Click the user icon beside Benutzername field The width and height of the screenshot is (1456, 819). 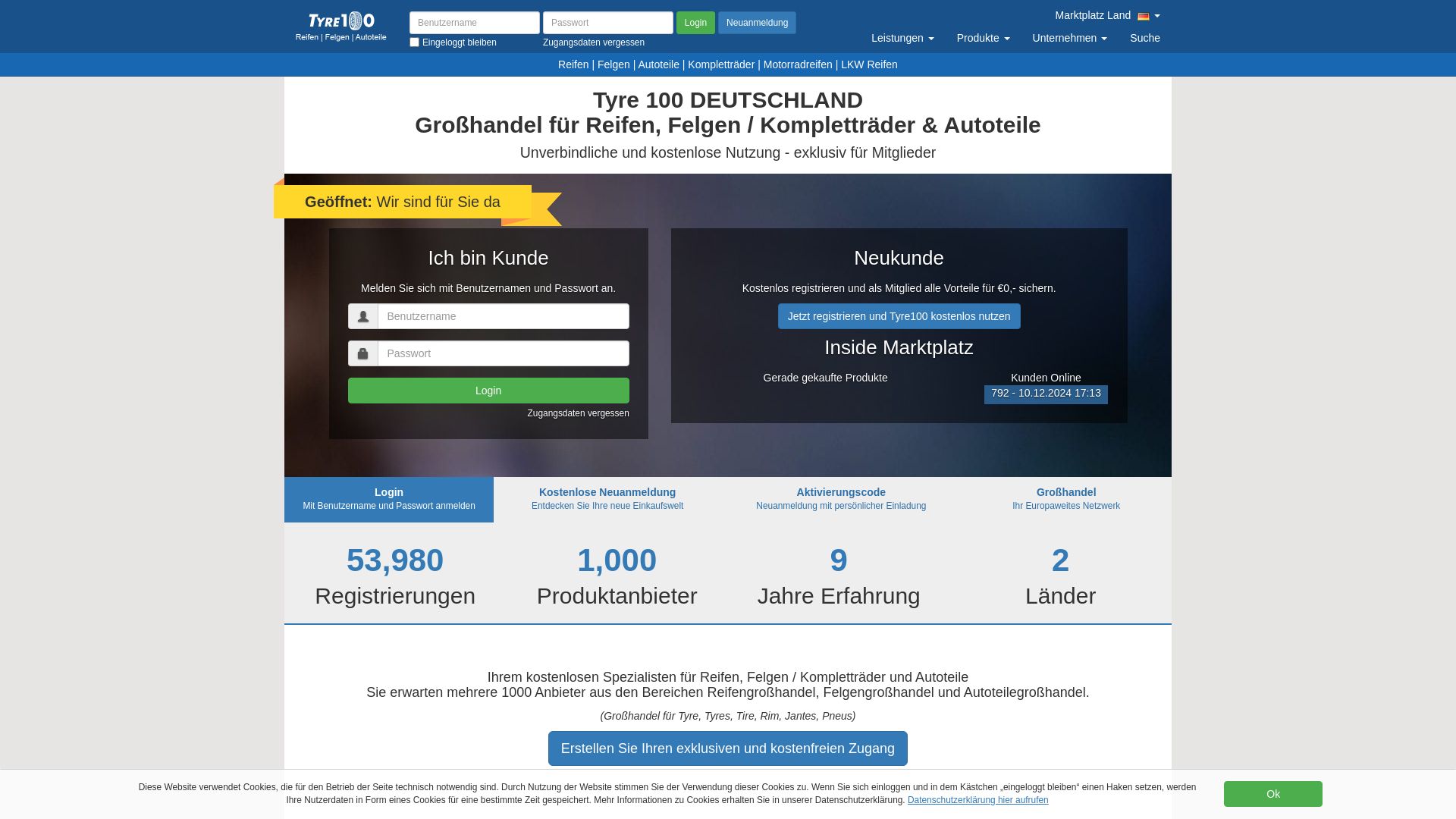363,316
